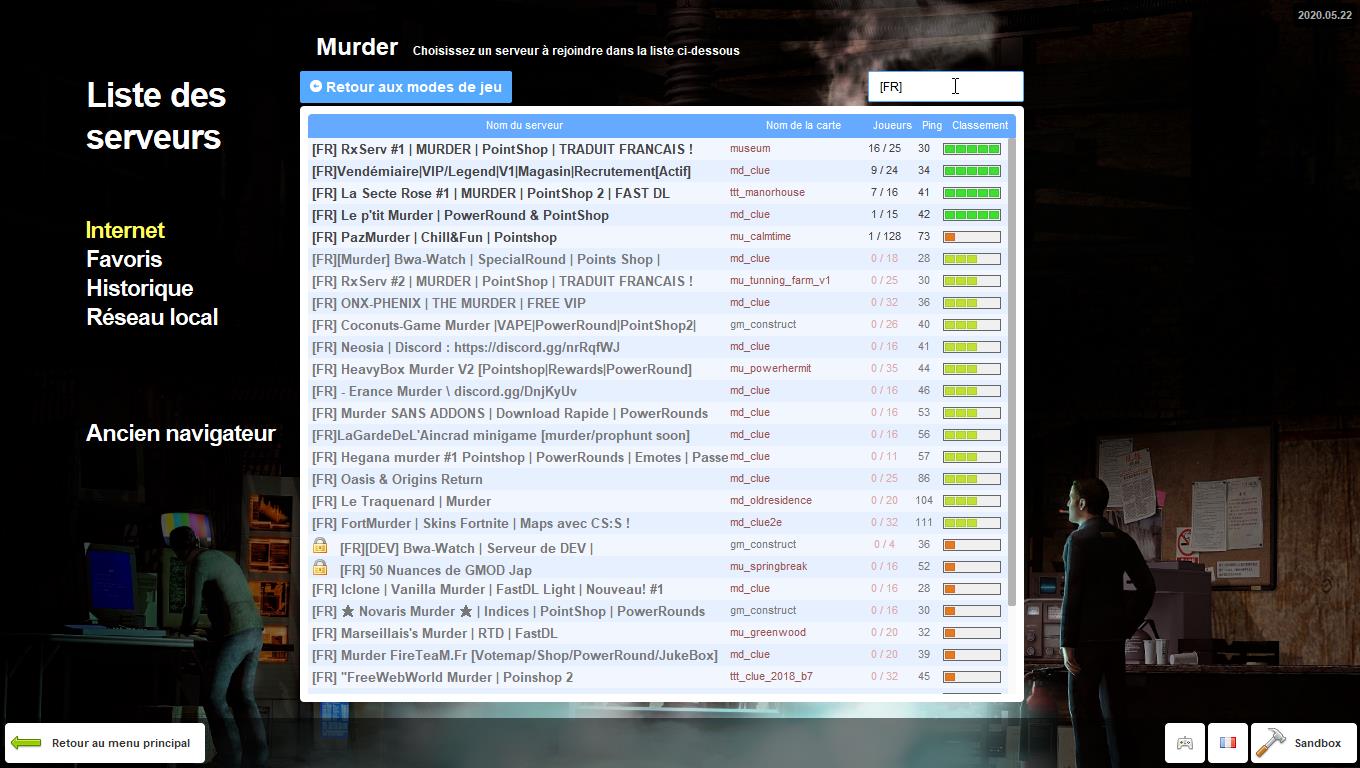1360x768 pixels.
Task: Switch to the Favoris server tab
Action: (124, 259)
